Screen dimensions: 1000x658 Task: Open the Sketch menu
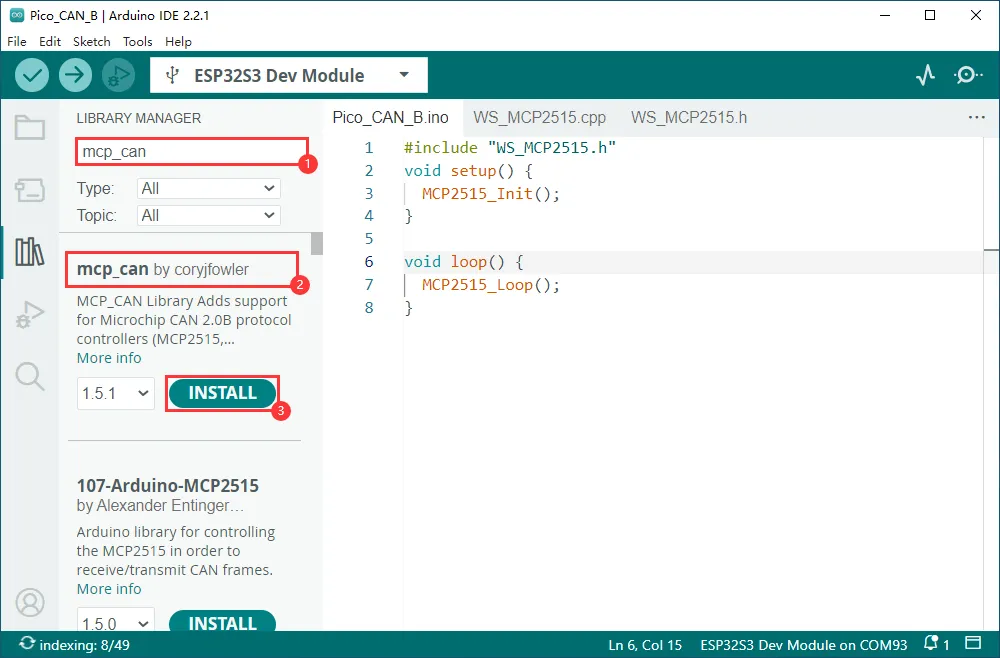coord(91,41)
